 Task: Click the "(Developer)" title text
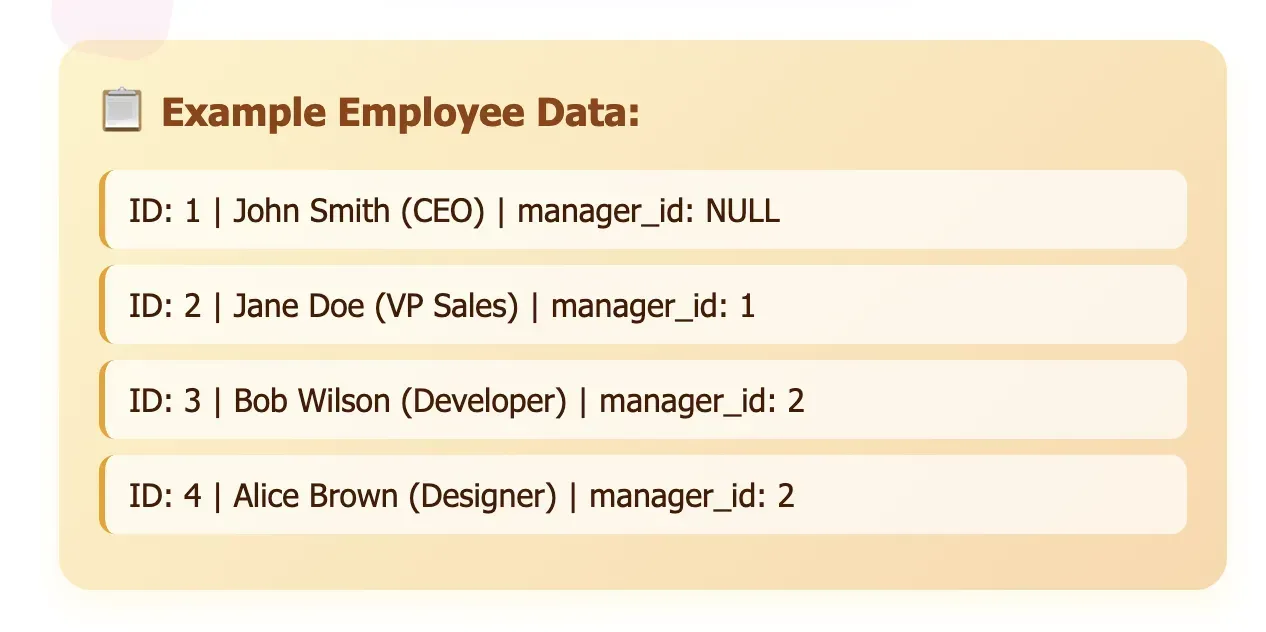point(490,401)
